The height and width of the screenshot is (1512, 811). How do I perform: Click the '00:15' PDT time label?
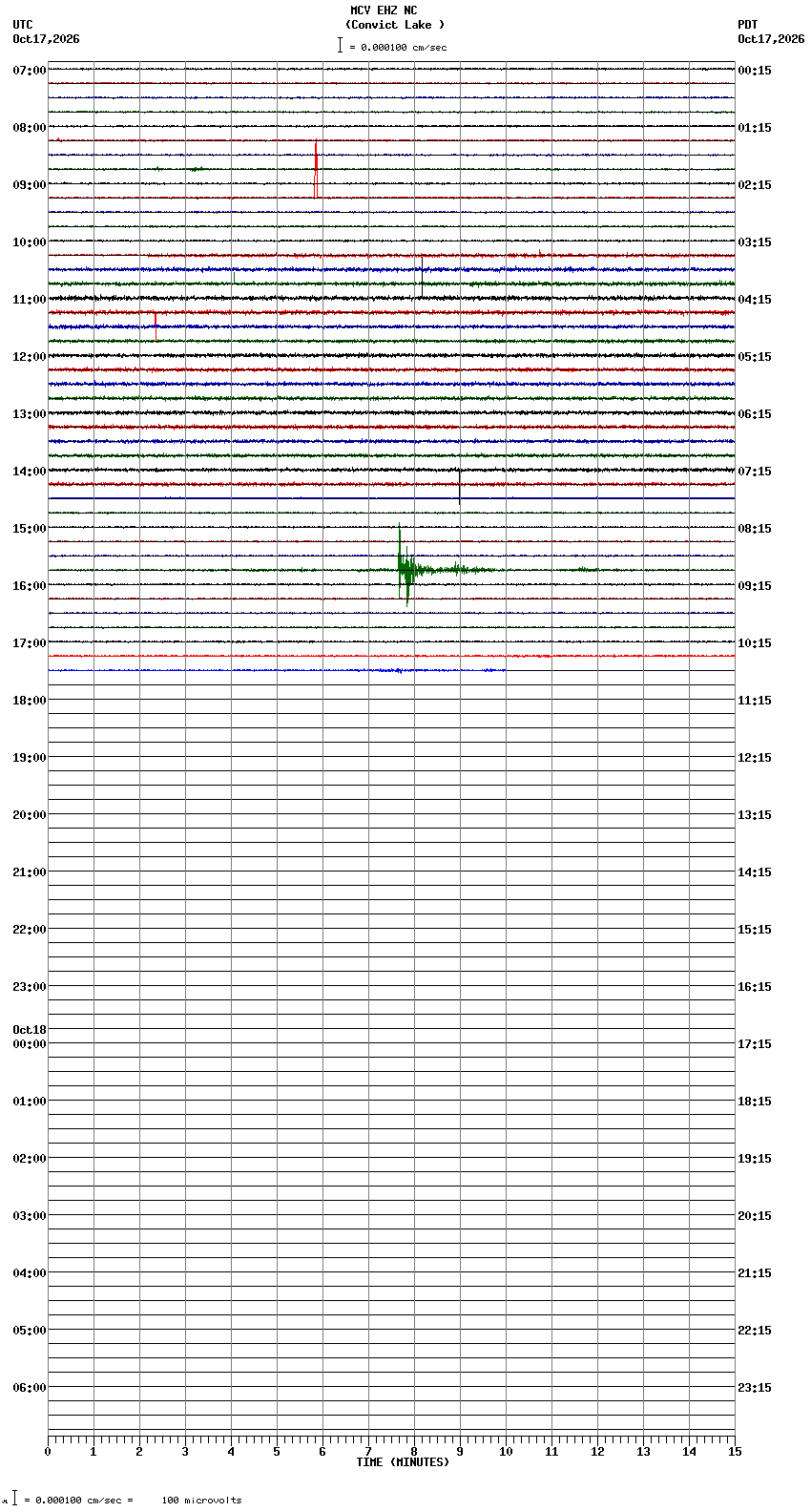(755, 71)
